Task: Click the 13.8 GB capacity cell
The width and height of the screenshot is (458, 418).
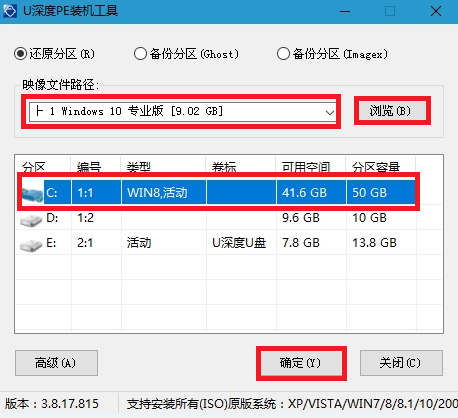Action: tap(374, 243)
